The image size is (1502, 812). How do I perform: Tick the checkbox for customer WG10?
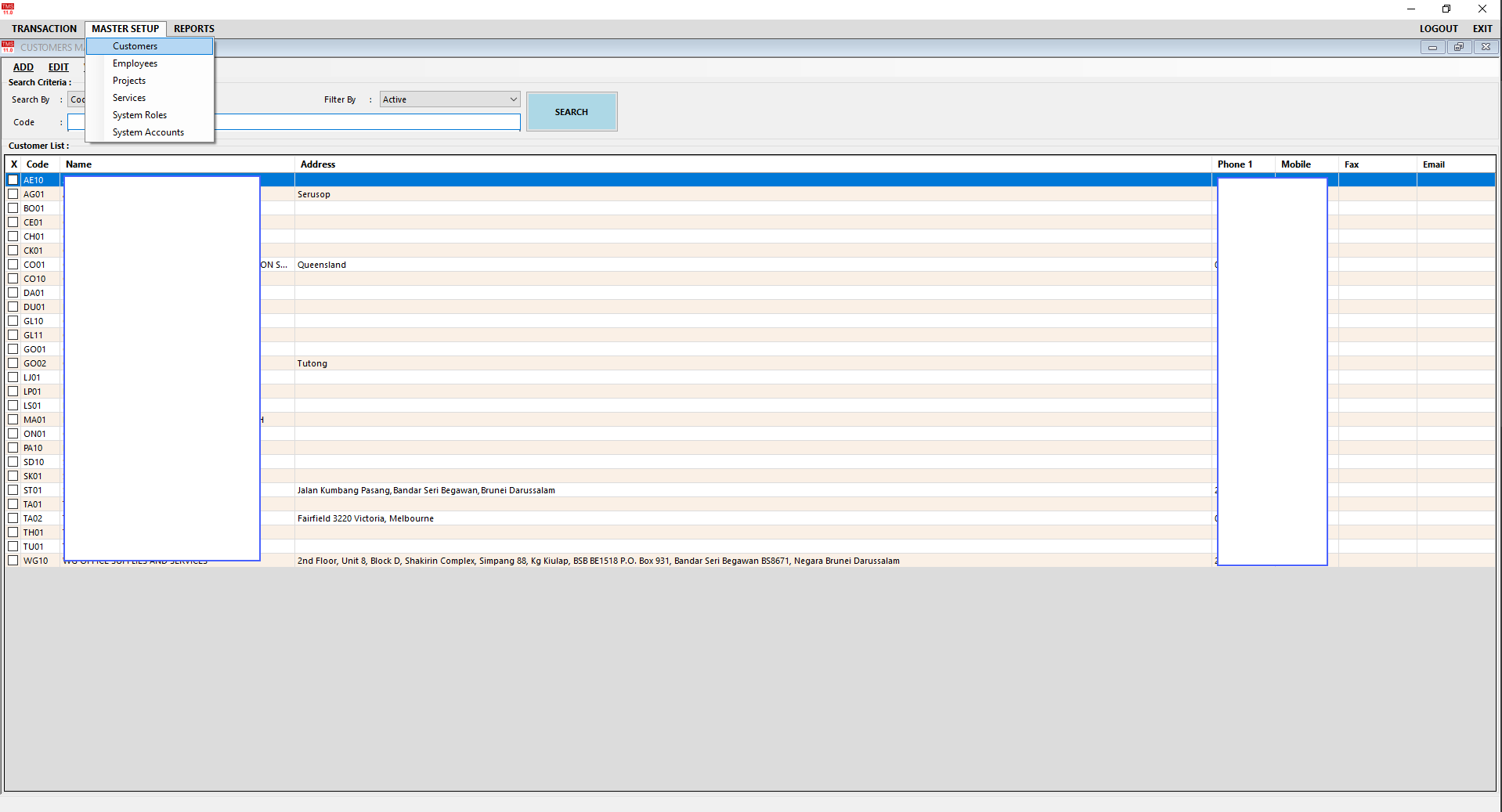13,561
